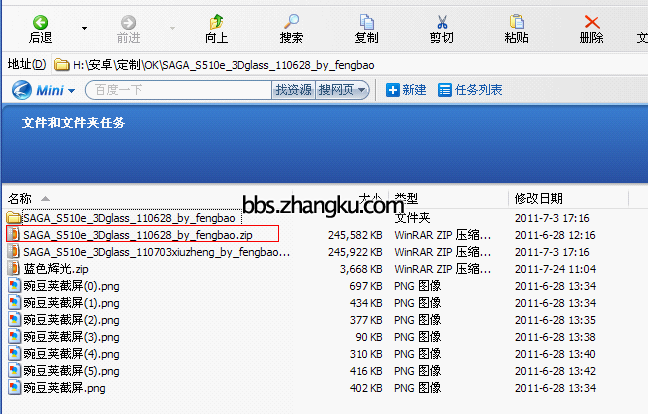Click the folder icon in the address bar
The width and height of the screenshot is (648, 414).
[62, 65]
